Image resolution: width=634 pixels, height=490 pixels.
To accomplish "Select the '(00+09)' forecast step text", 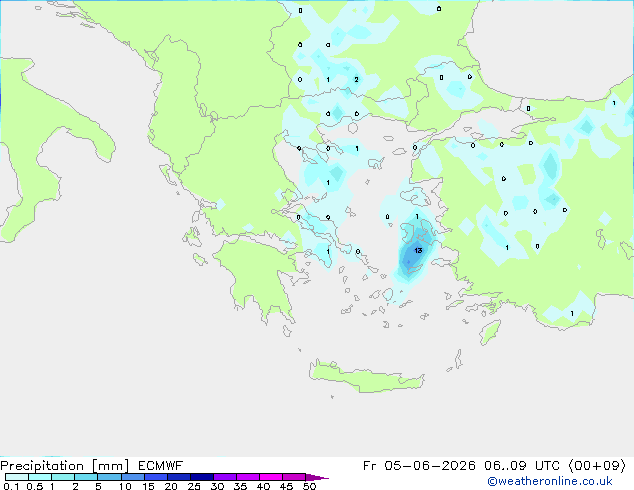I will coord(597,466).
